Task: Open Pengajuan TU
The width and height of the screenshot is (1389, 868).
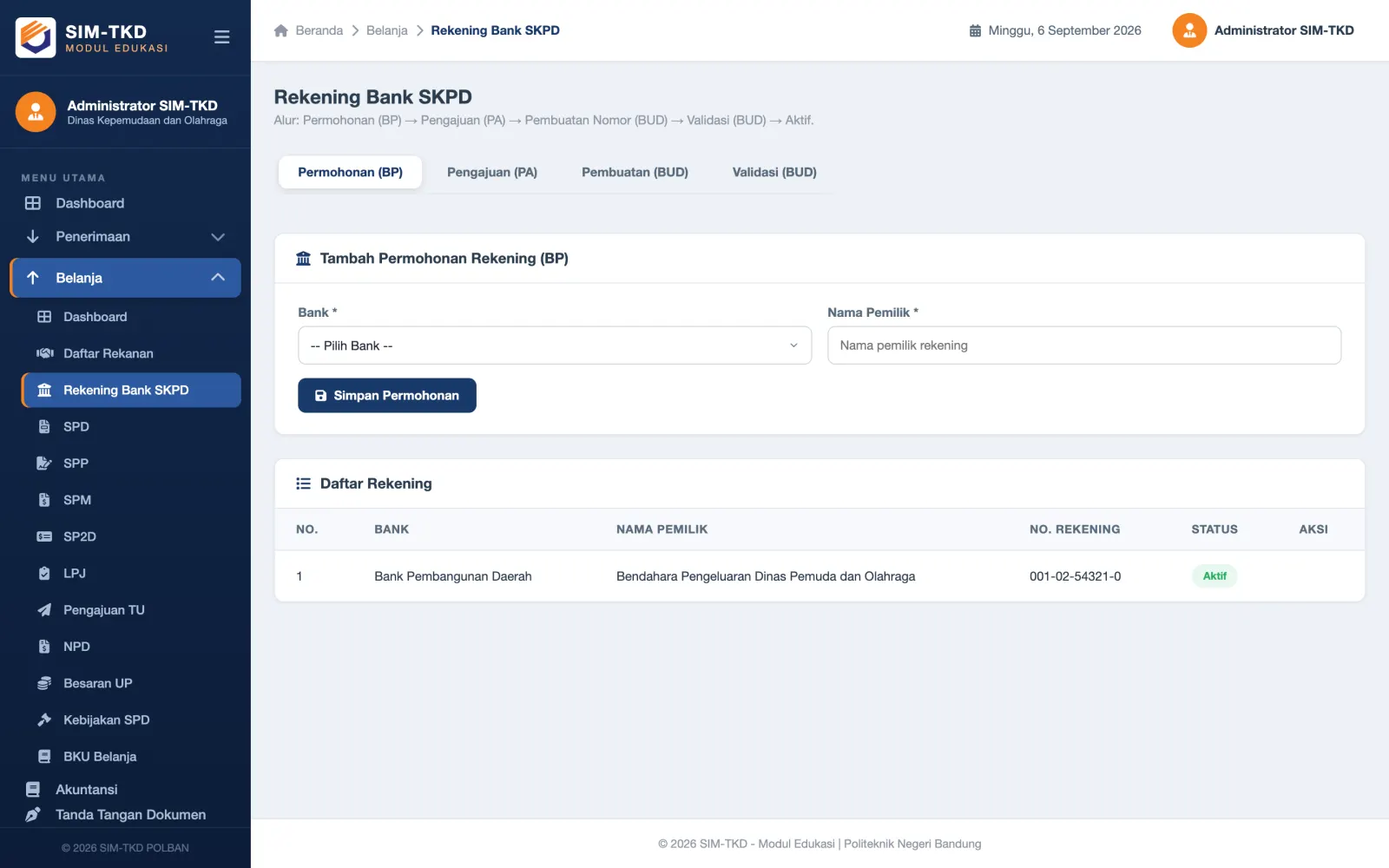Action: point(131,610)
